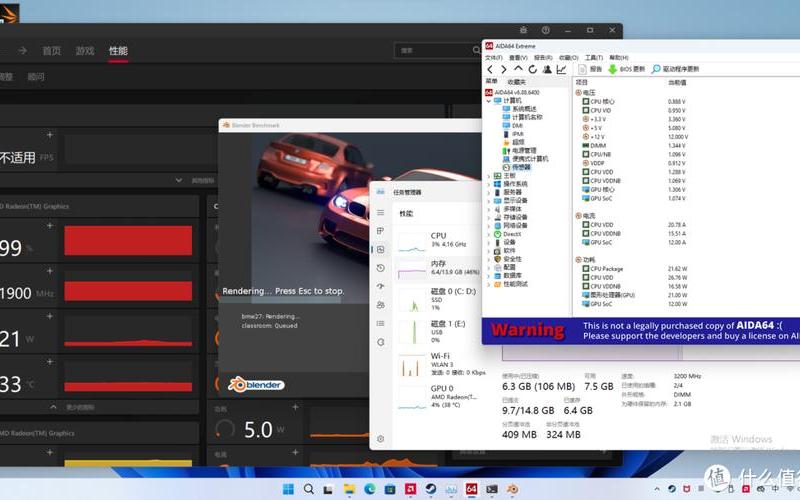The height and width of the screenshot is (500, 800).
Task: Click the AIDA64 up-level arrow
Action: click(518, 69)
